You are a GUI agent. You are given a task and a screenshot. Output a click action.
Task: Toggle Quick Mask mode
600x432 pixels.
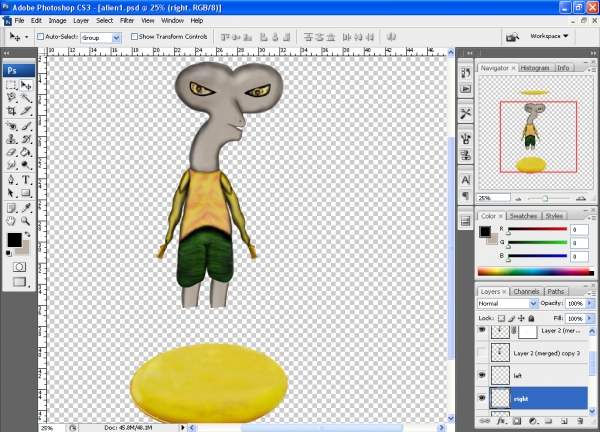(x=19, y=267)
